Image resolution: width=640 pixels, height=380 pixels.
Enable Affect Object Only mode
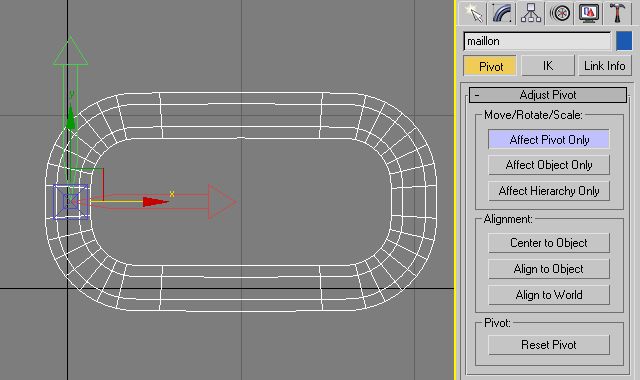pos(549,165)
